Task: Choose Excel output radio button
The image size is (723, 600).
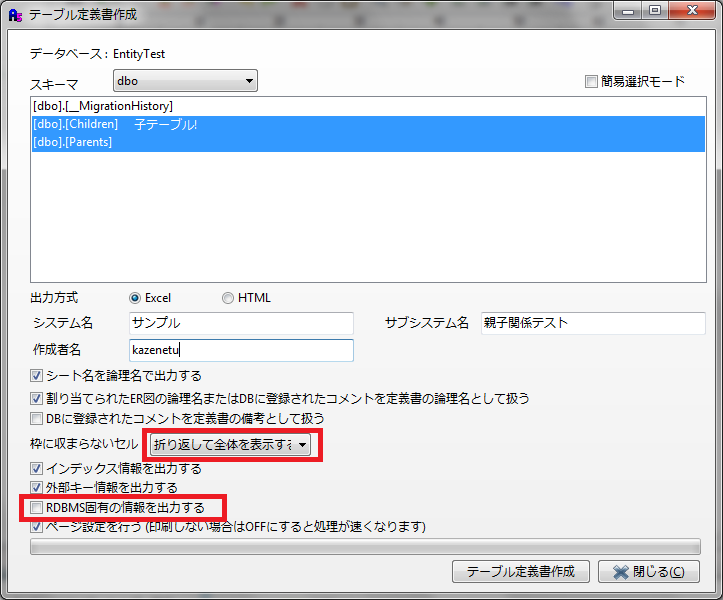Action: click(135, 298)
